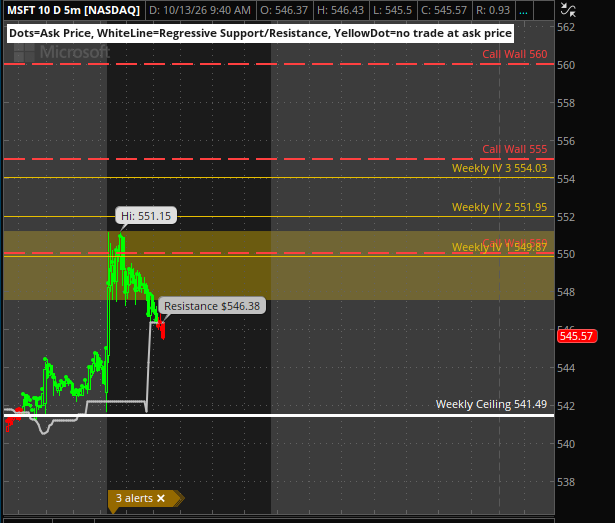Screen dimensions: 615x523
Task: Select the Hi: 551.15 bubble
Action: (x=146, y=216)
